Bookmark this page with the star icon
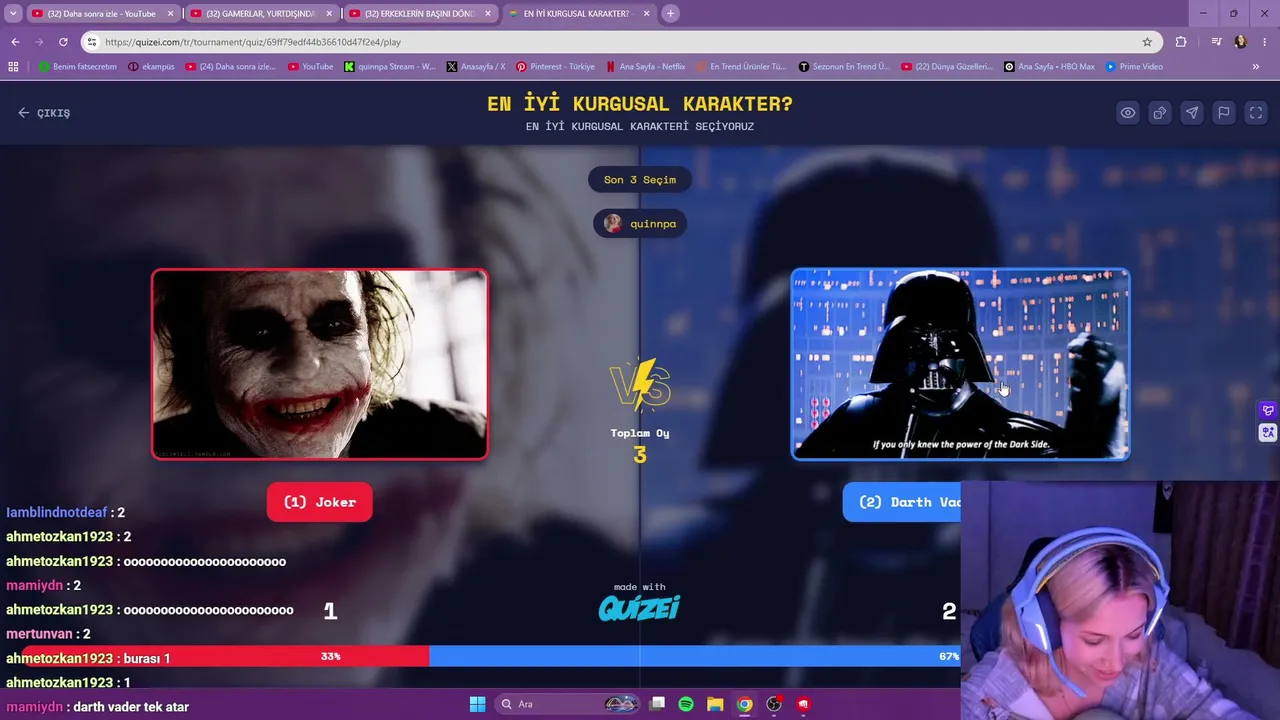This screenshot has width=1280, height=720. point(1147,42)
